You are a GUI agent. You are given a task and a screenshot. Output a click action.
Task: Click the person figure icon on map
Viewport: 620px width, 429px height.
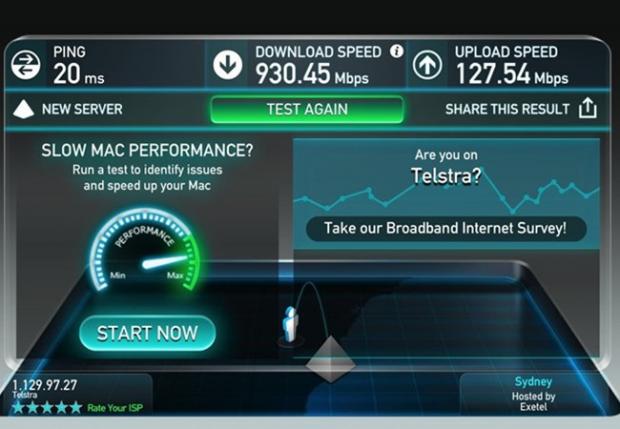(x=291, y=324)
